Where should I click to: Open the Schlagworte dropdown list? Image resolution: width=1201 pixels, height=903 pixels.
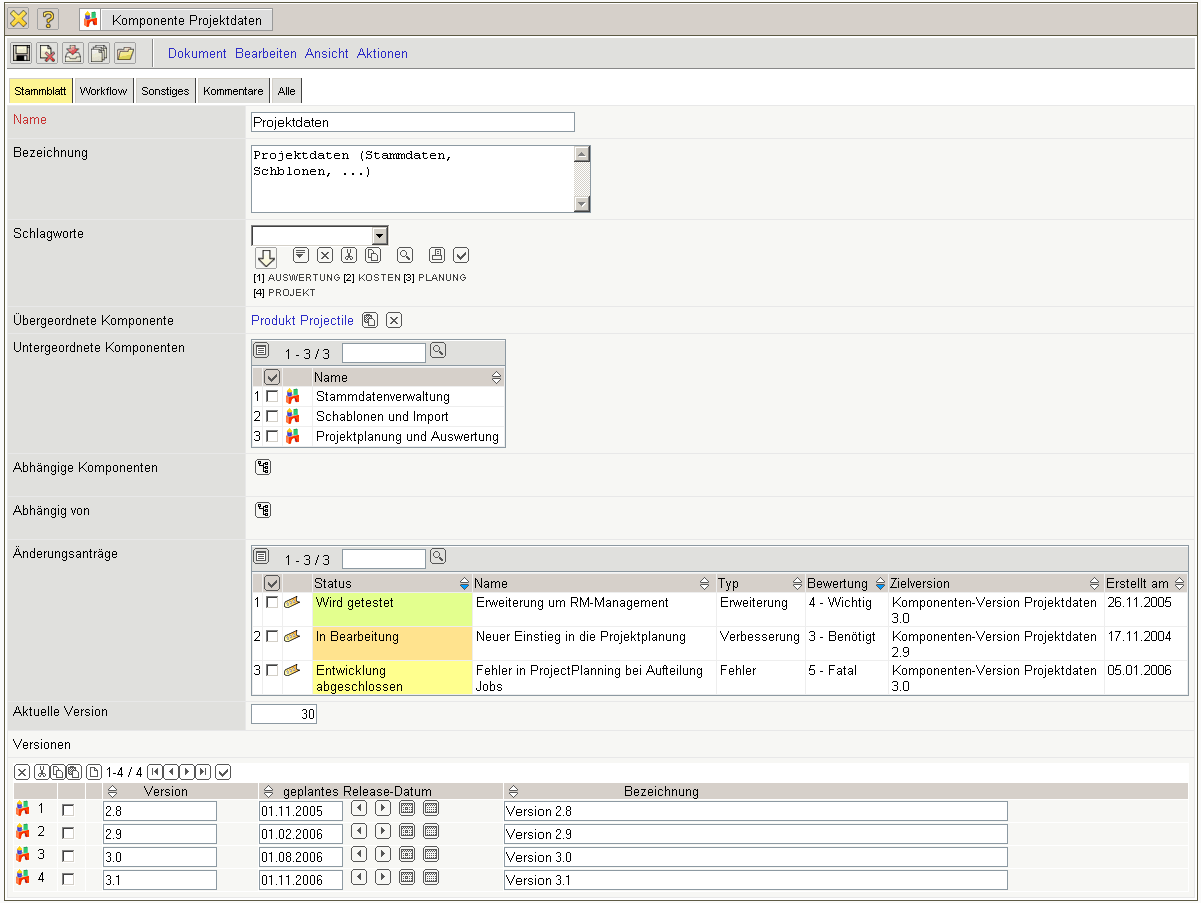tap(379, 235)
